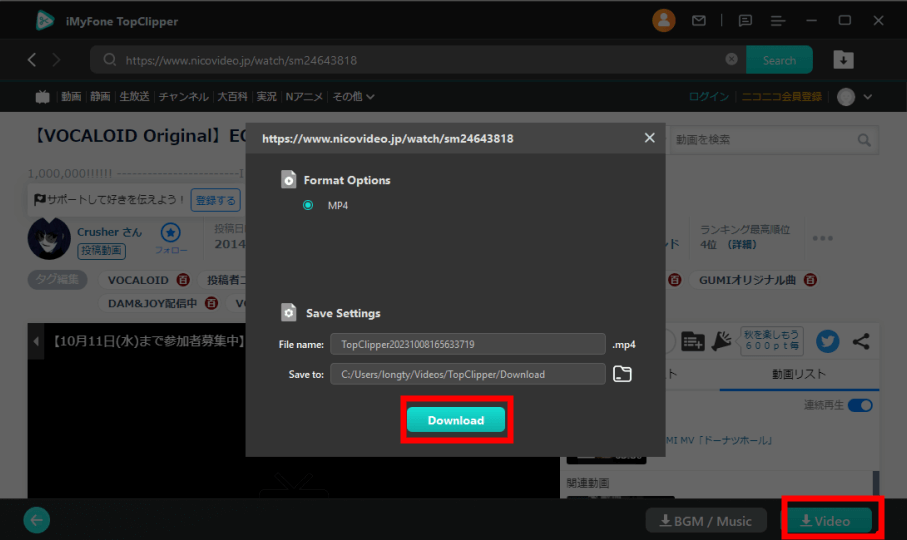This screenshot has width=907, height=540.
Task: Click the add to playlist icon
Action: coord(692,341)
